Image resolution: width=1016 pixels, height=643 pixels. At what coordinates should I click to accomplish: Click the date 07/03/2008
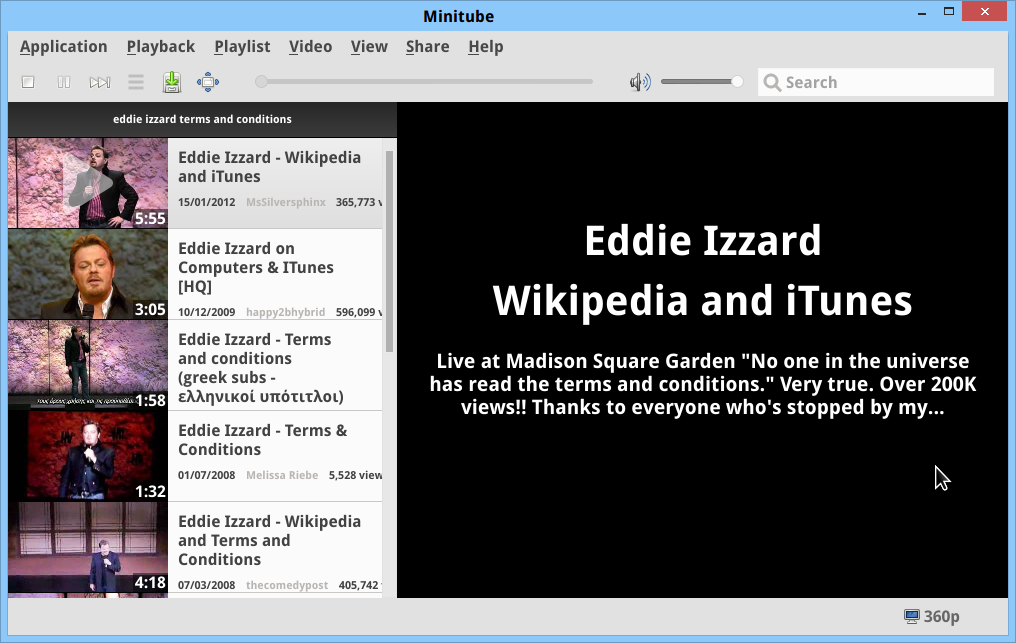tap(207, 585)
